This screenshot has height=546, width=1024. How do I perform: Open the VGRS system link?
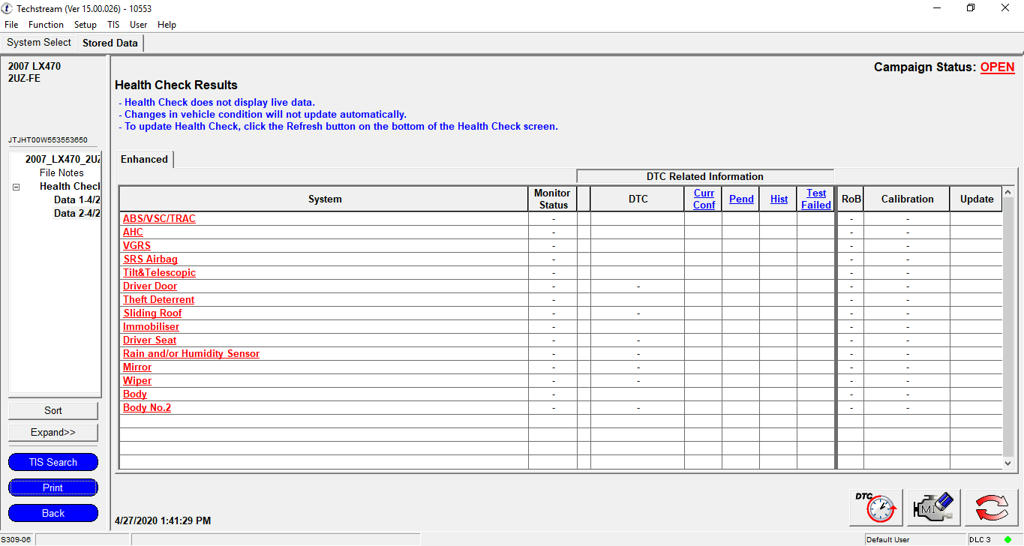point(136,246)
